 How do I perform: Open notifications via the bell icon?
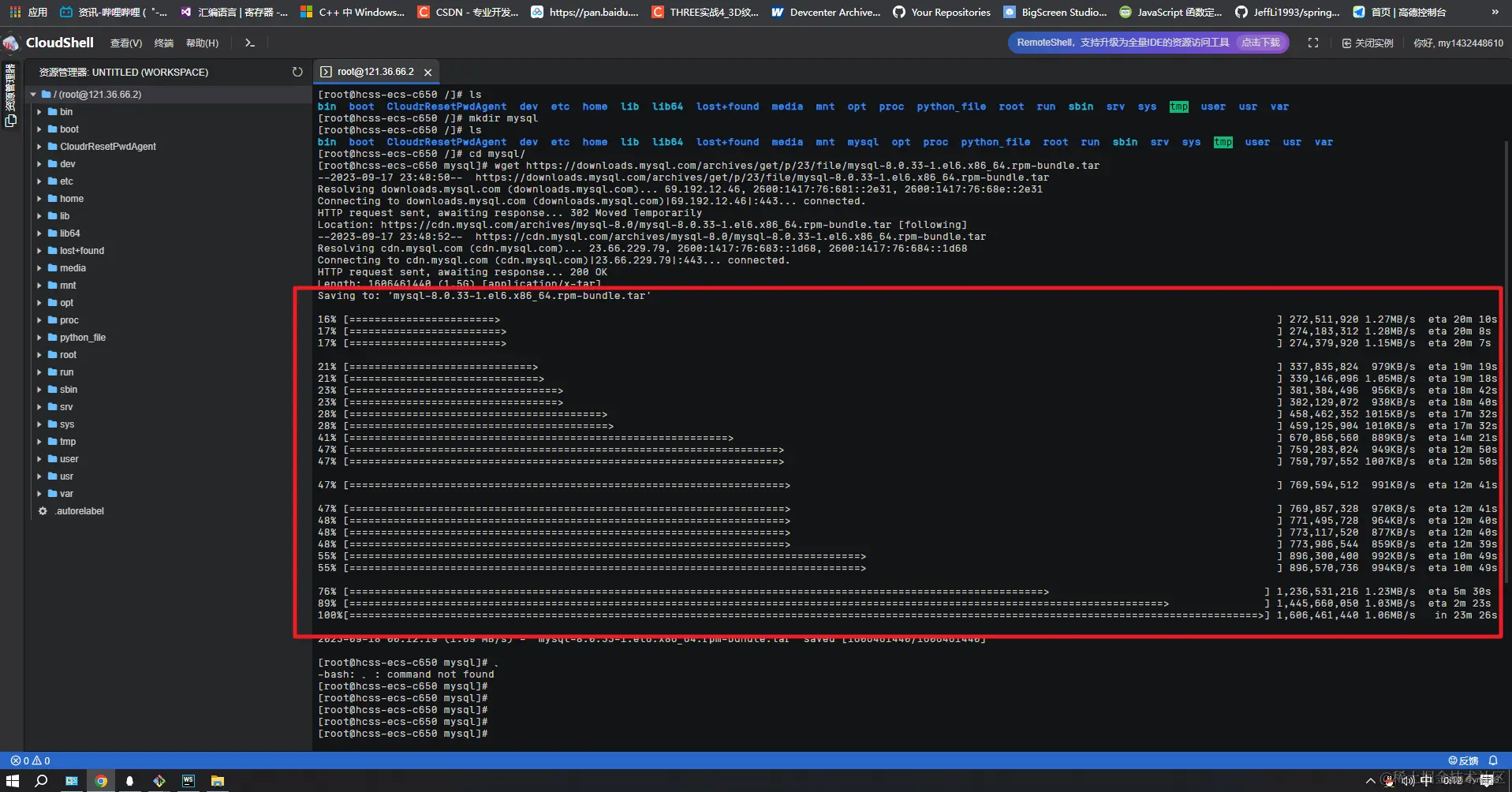[1494, 760]
